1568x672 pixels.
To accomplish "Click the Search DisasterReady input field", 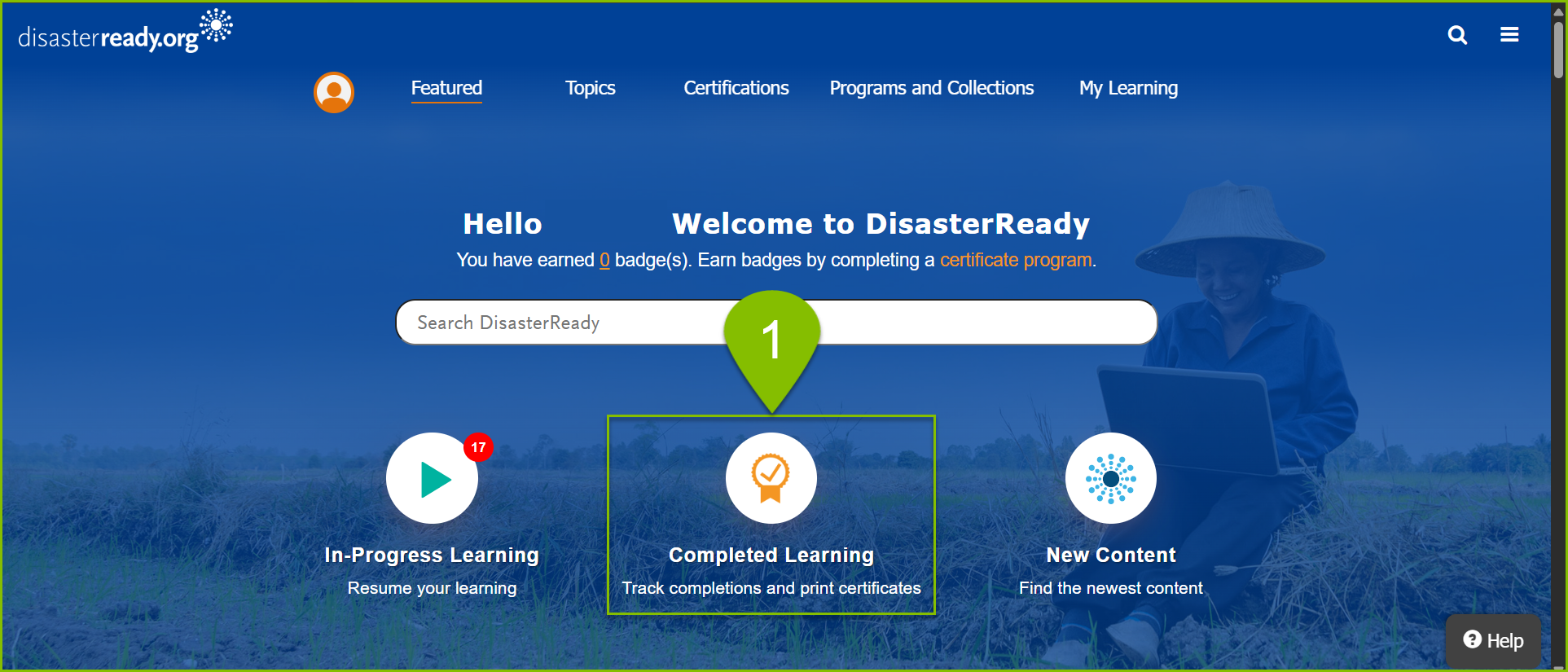I will (x=776, y=323).
